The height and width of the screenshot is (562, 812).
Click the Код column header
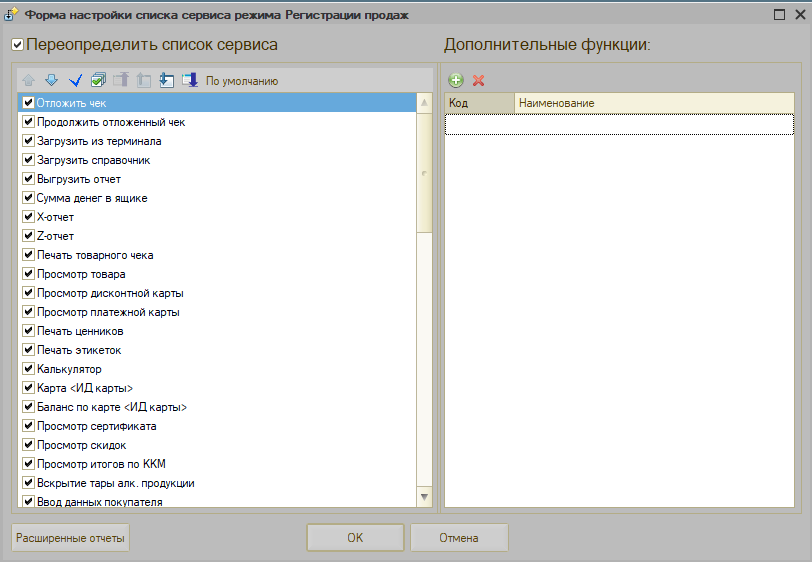pos(479,103)
